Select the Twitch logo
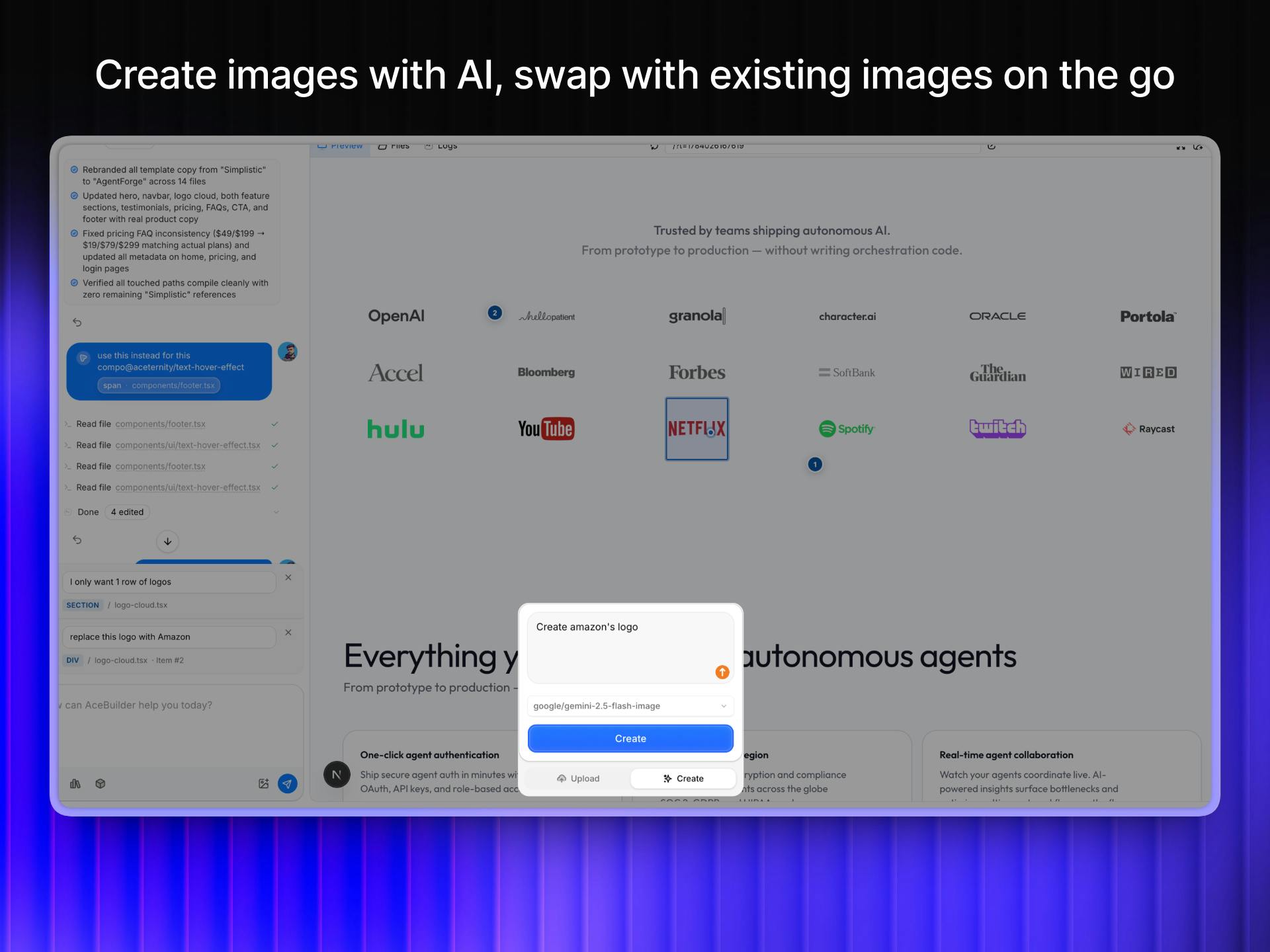This screenshot has height=952, width=1270. click(997, 429)
